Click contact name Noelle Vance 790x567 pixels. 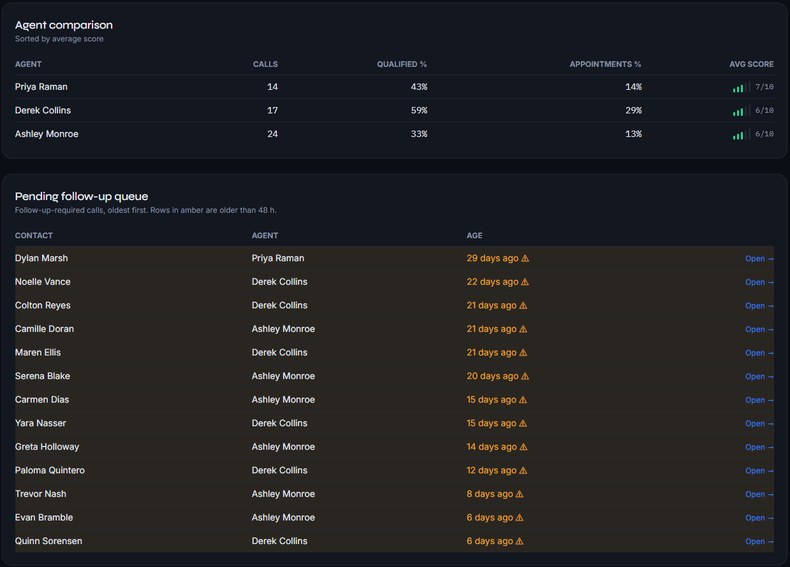pos(43,282)
